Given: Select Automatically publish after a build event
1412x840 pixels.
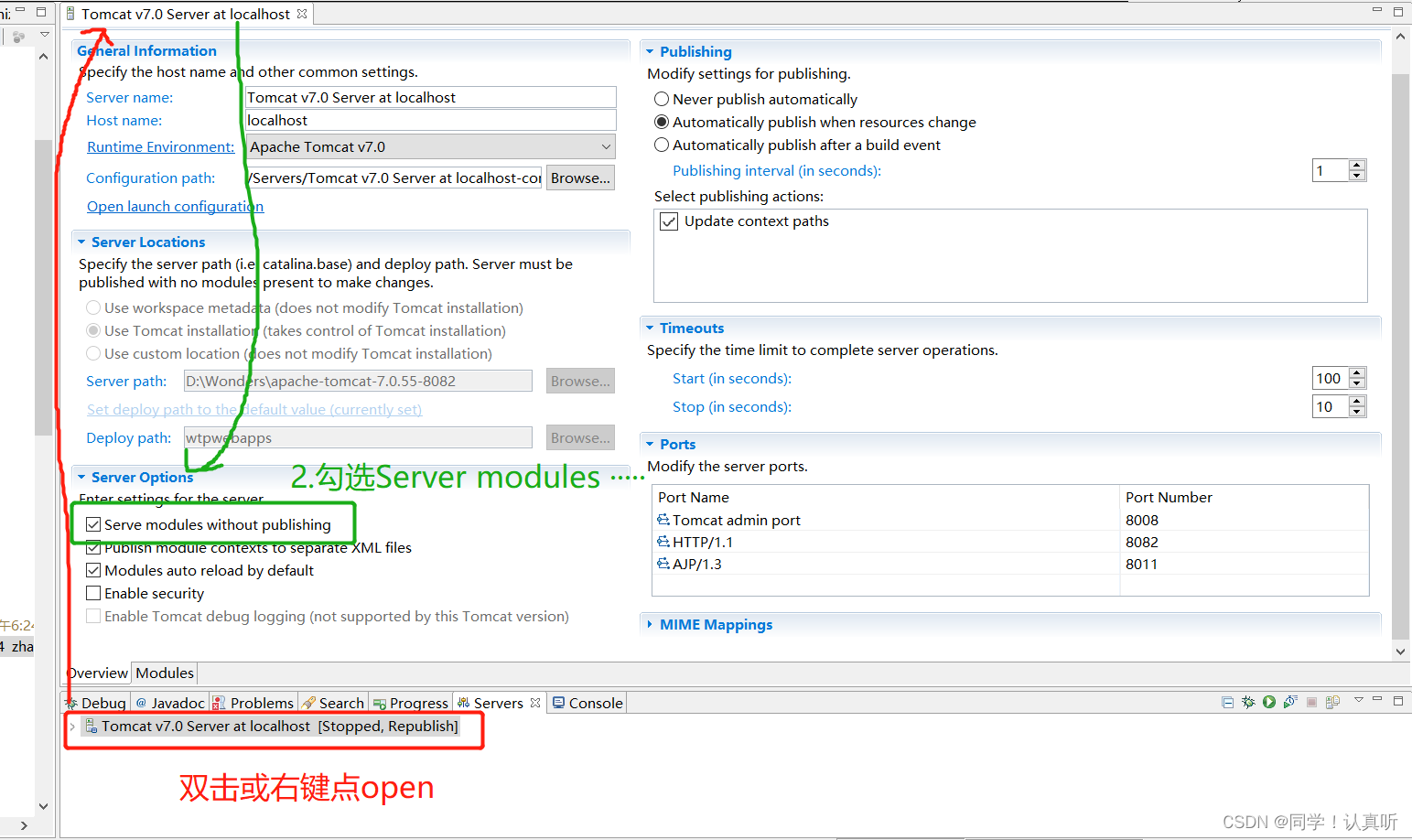Looking at the screenshot, I should click(x=662, y=145).
